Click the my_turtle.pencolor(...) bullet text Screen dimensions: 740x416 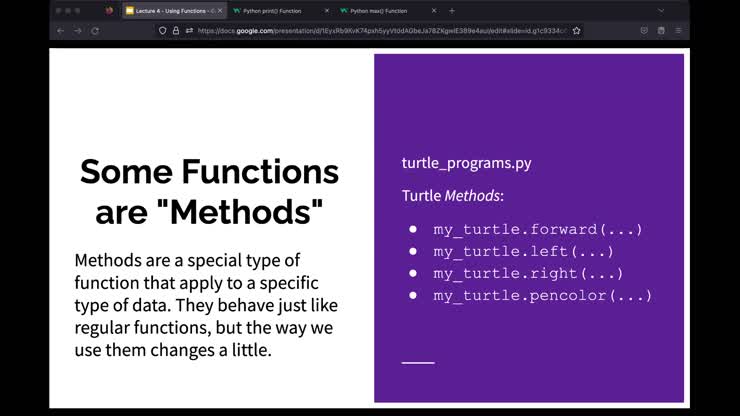click(x=542, y=295)
